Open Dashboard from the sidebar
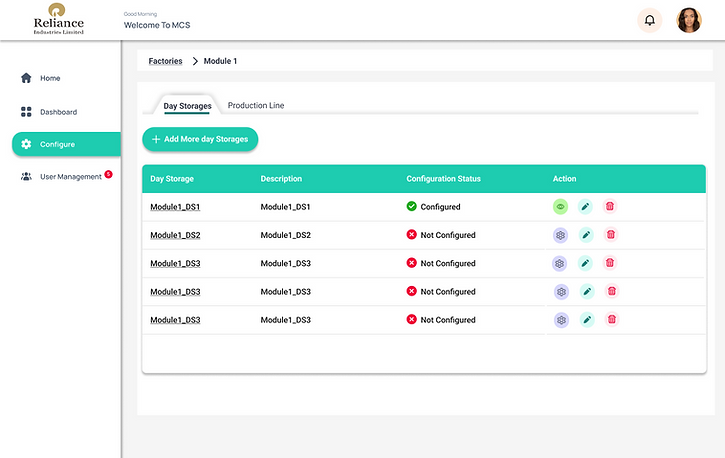 pos(49,112)
